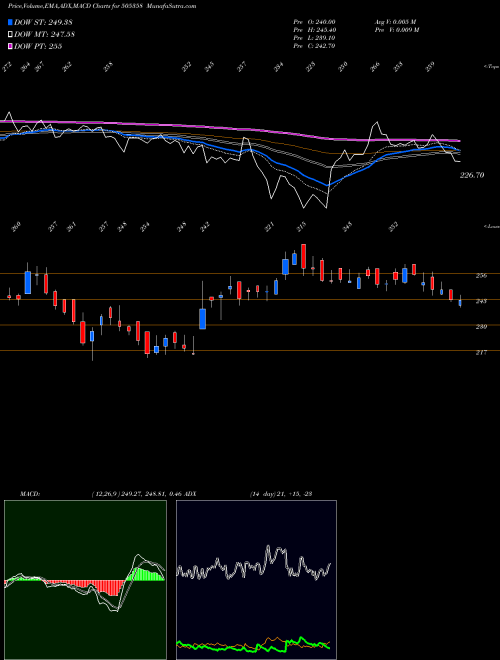Click the last blue candlestick at chart right
The width and height of the screenshot is (500, 660).
point(460,303)
